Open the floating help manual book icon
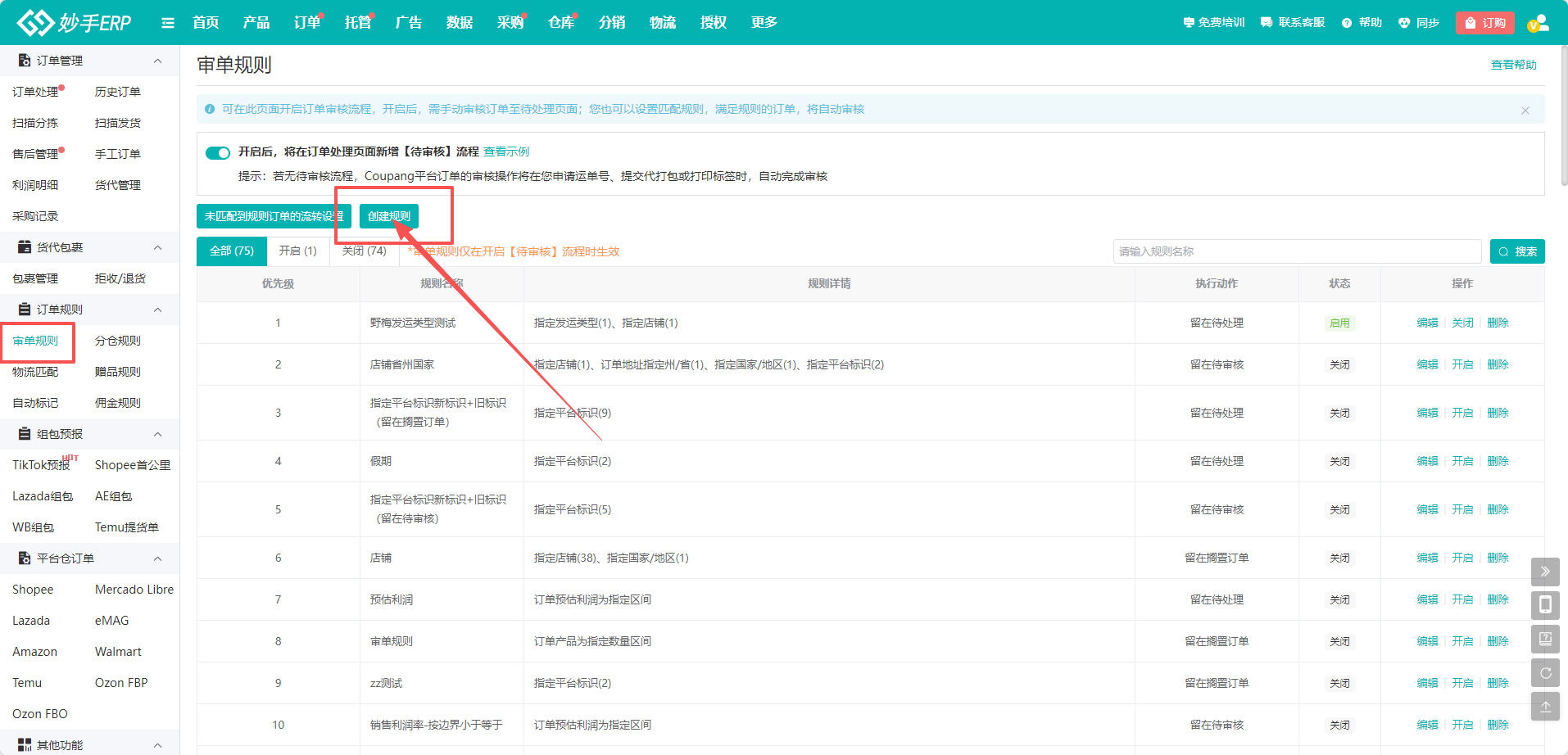The height and width of the screenshot is (755, 1568). [x=1545, y=639]
